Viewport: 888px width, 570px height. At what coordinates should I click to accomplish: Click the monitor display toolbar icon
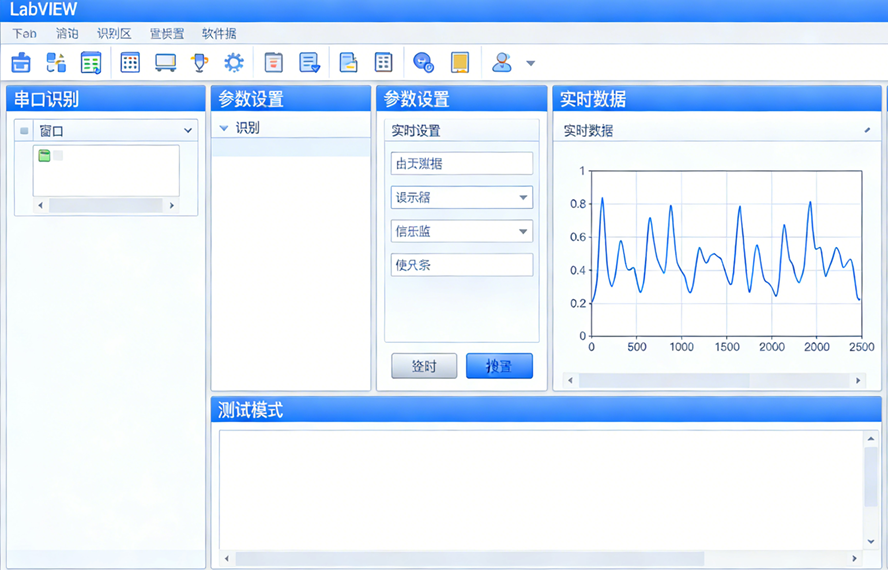click(x=165, y=62)
